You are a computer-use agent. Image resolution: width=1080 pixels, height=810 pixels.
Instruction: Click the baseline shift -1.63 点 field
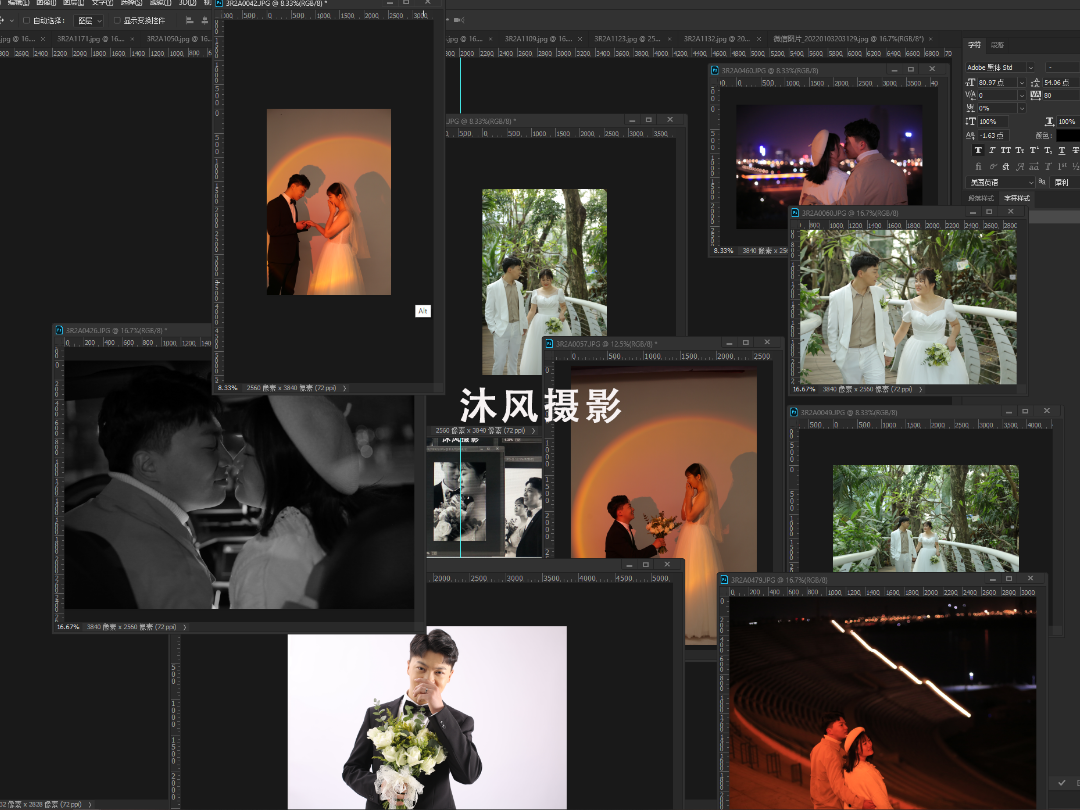[993, 136]
